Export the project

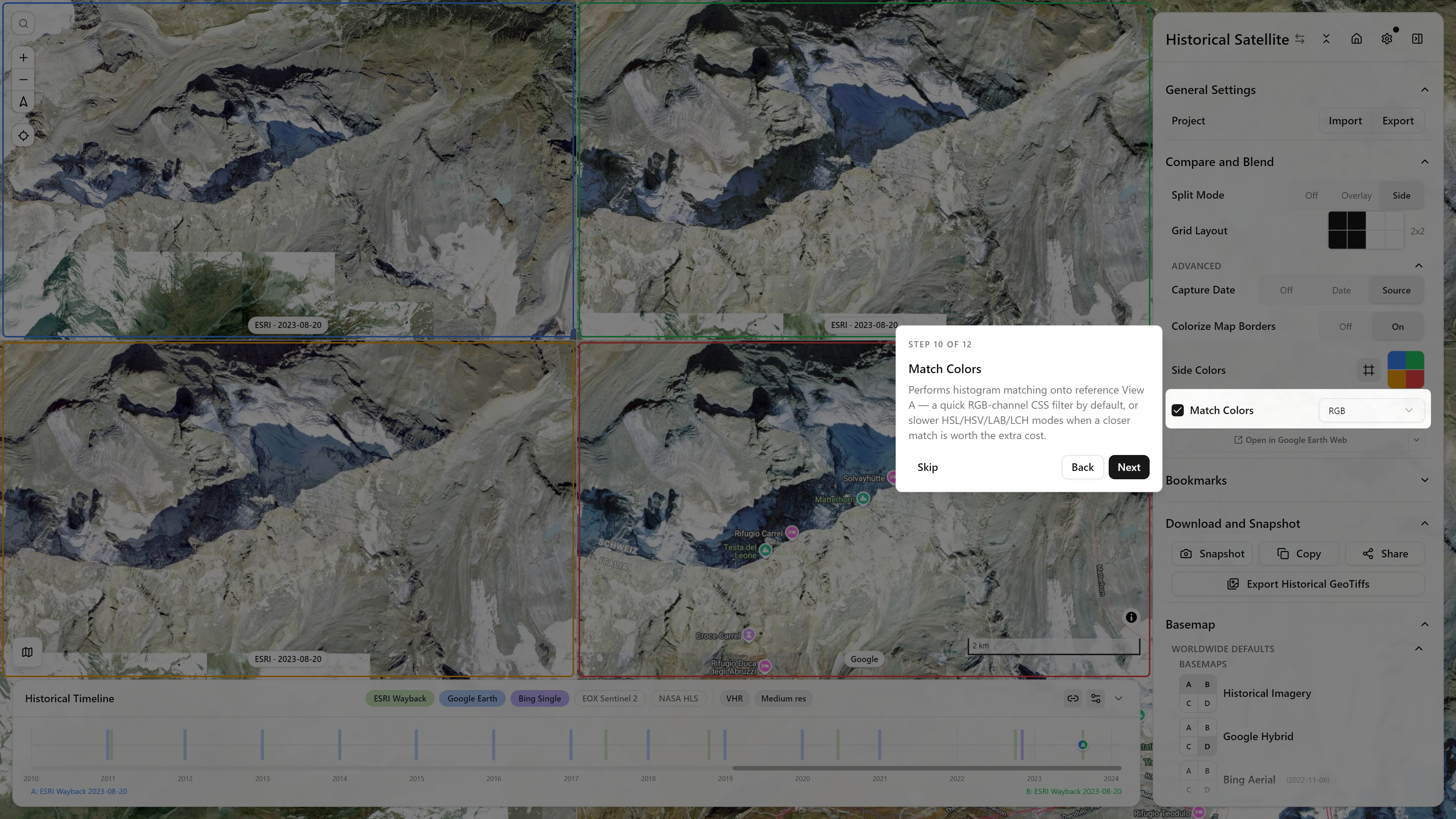[1397, 121]
